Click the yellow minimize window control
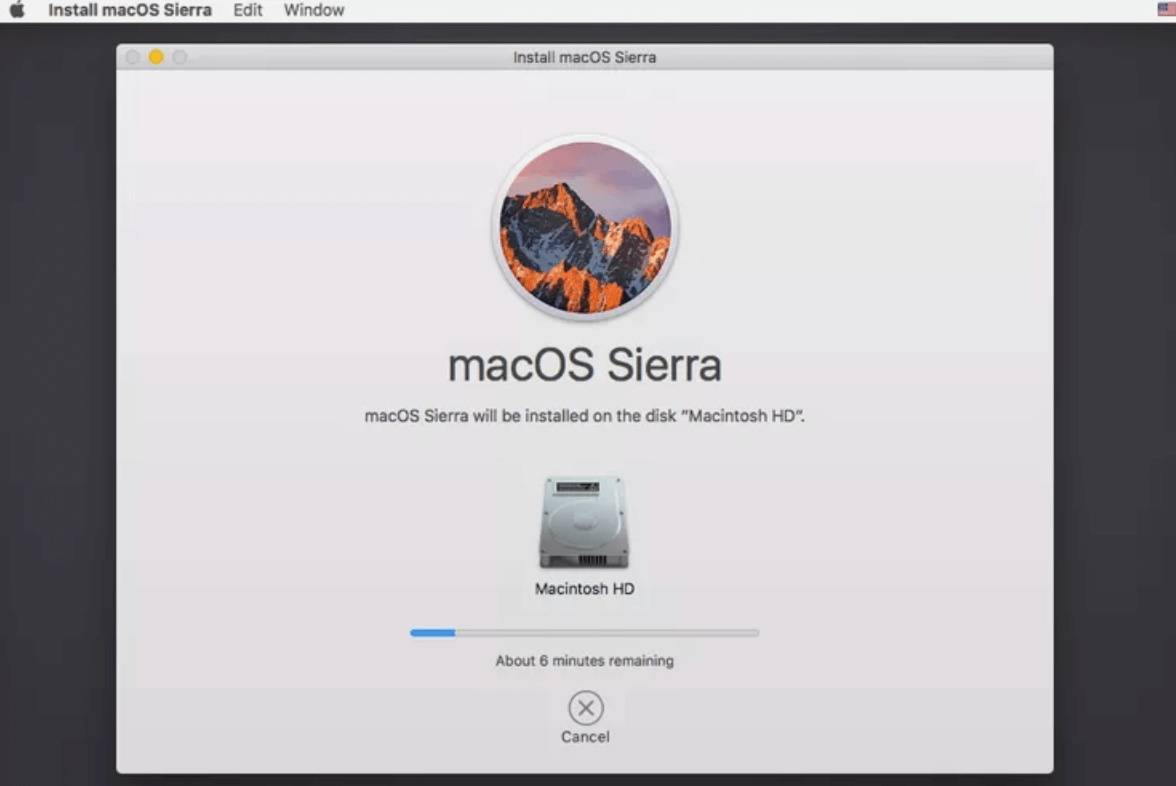Image resolution: width=1176 pixels, height=786 pixels. point(156,57)
